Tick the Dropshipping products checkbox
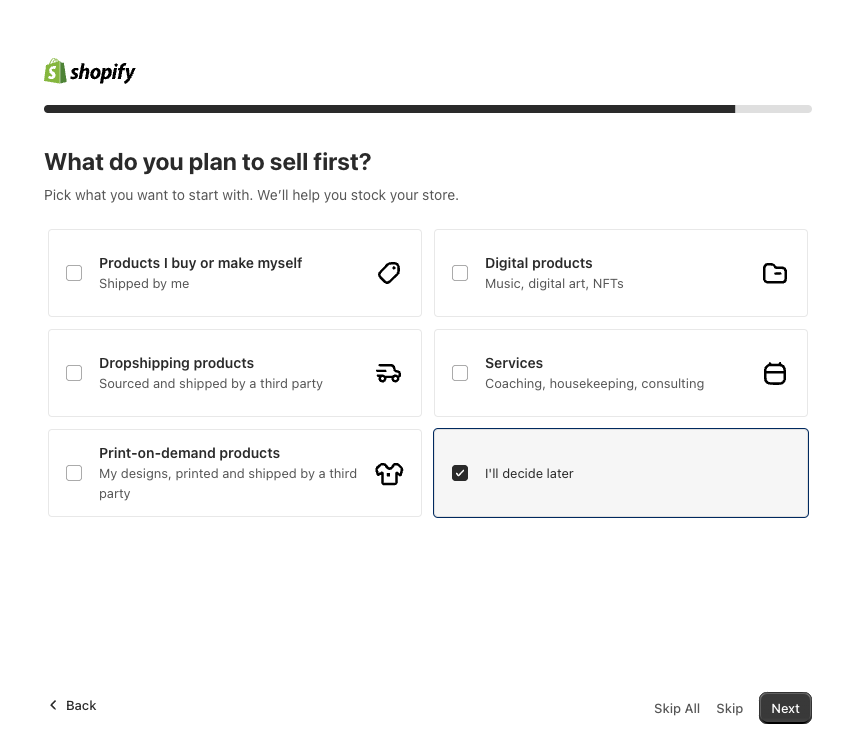 click(x=74, y=373)
